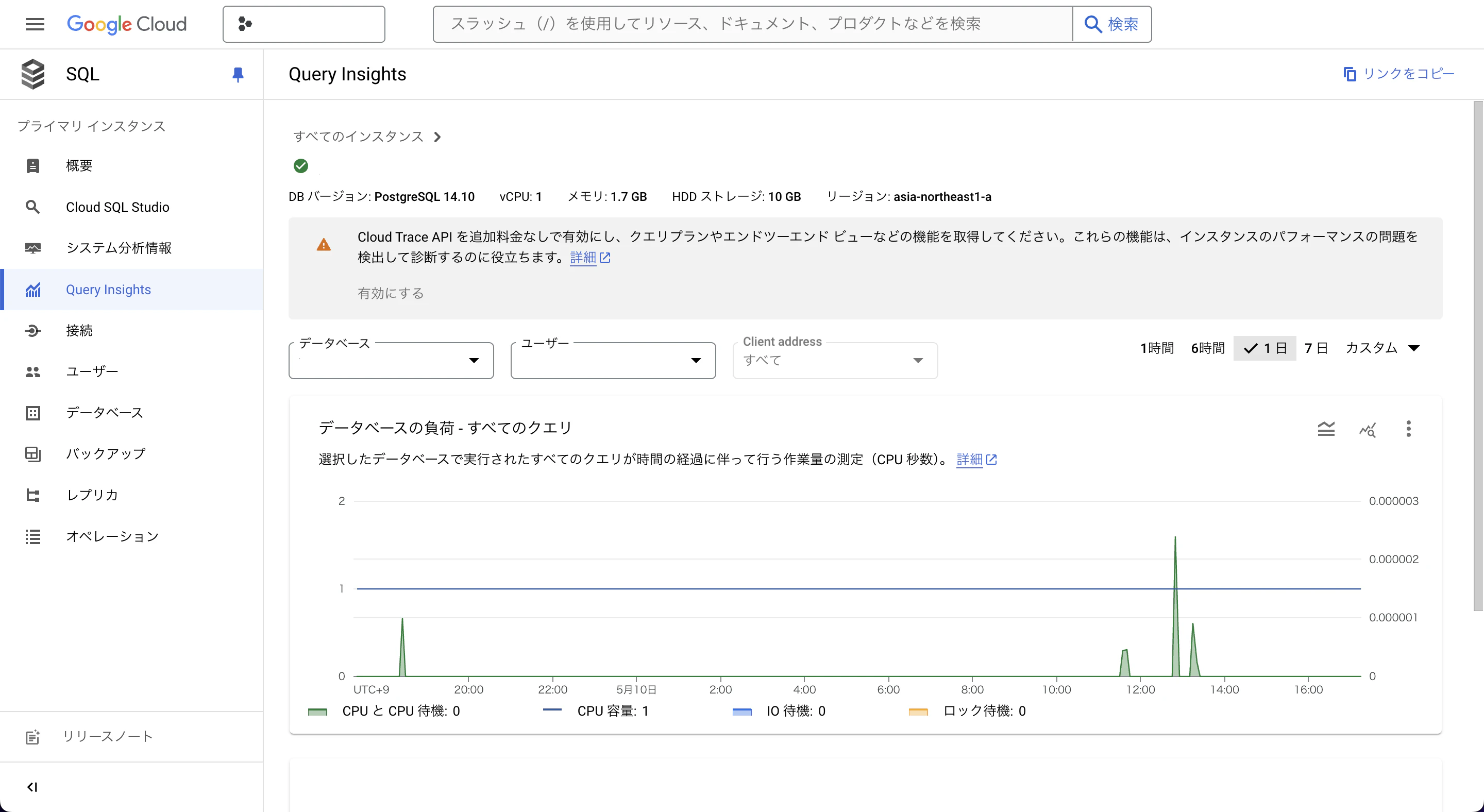Open the chart three-dot more menu

[1409, 429]
